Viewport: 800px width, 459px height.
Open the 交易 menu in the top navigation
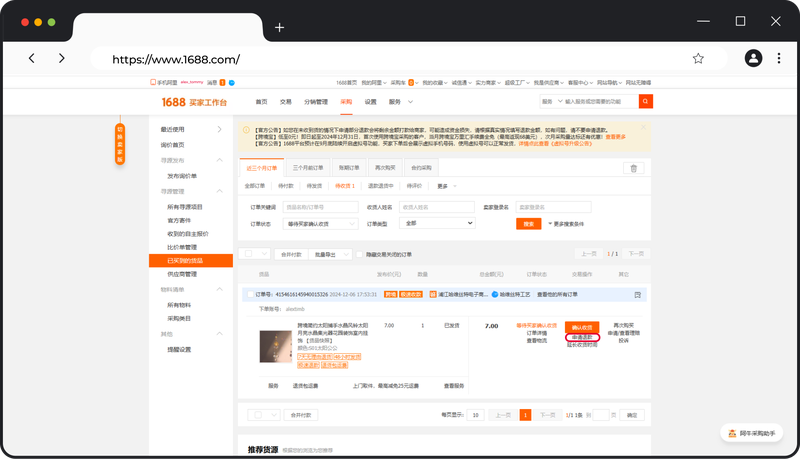pyautogui.click(x=286, y=102)
